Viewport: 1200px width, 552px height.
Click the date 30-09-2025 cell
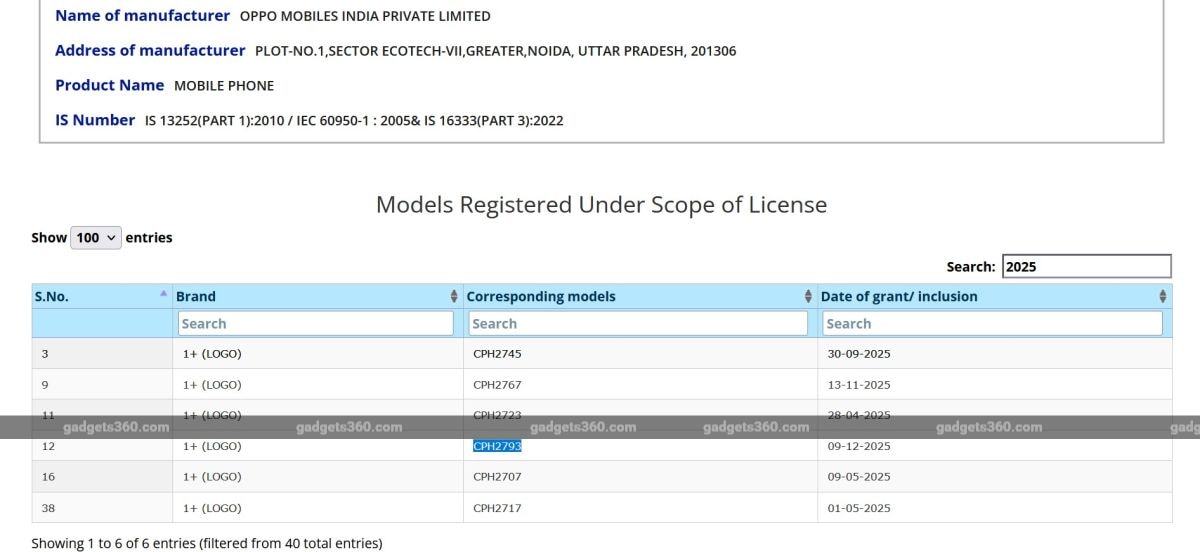coord(859,354)
